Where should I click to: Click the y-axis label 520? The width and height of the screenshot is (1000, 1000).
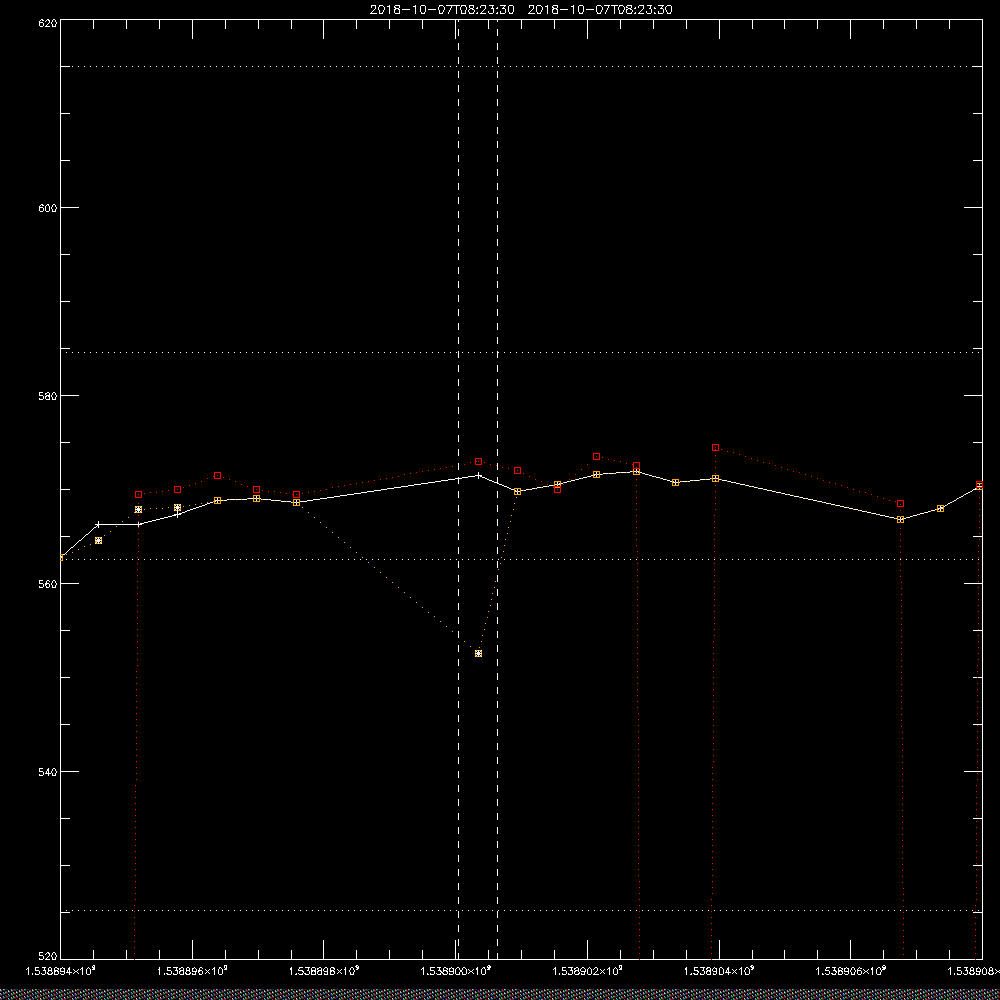(x=49, y=956)
